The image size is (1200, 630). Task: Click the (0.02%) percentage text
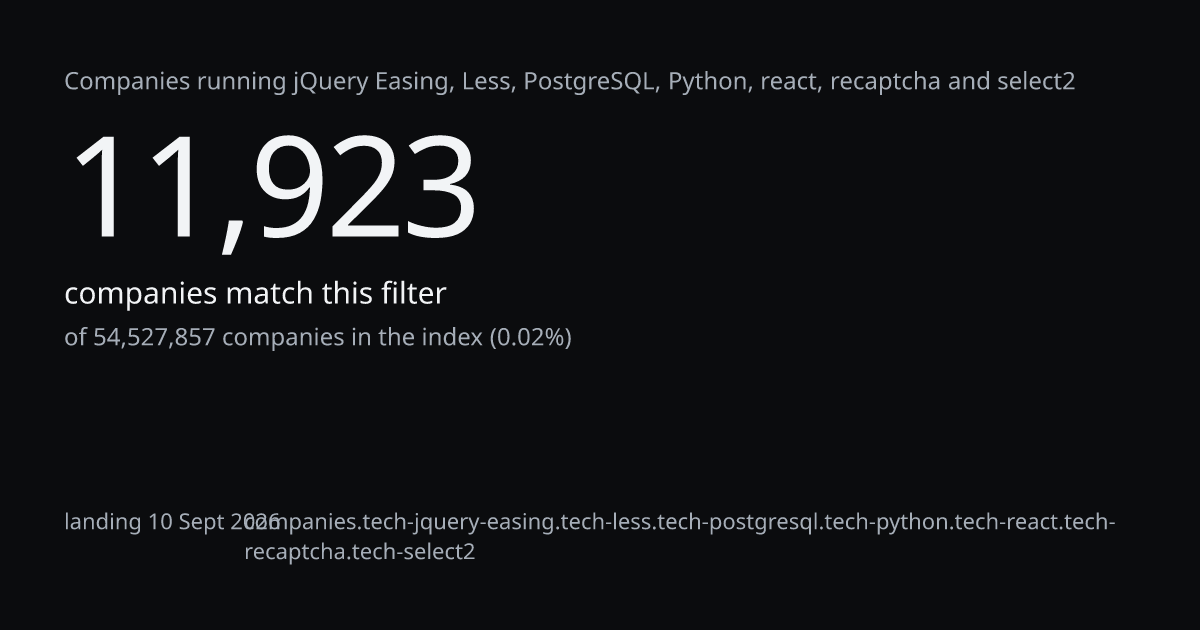[x=530, y=337]
